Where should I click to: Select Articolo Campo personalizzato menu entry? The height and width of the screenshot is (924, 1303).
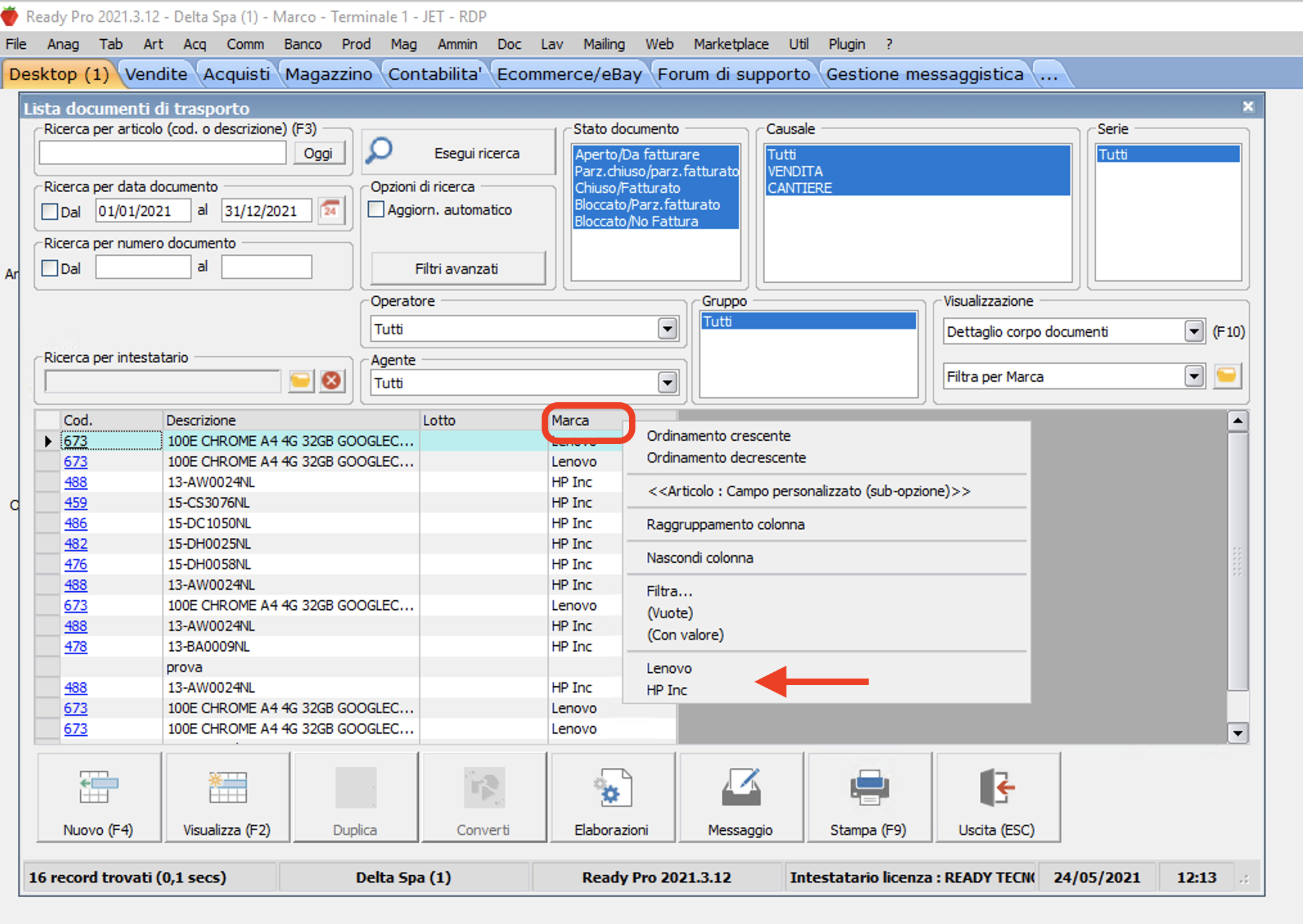click(x=809, y=491)
